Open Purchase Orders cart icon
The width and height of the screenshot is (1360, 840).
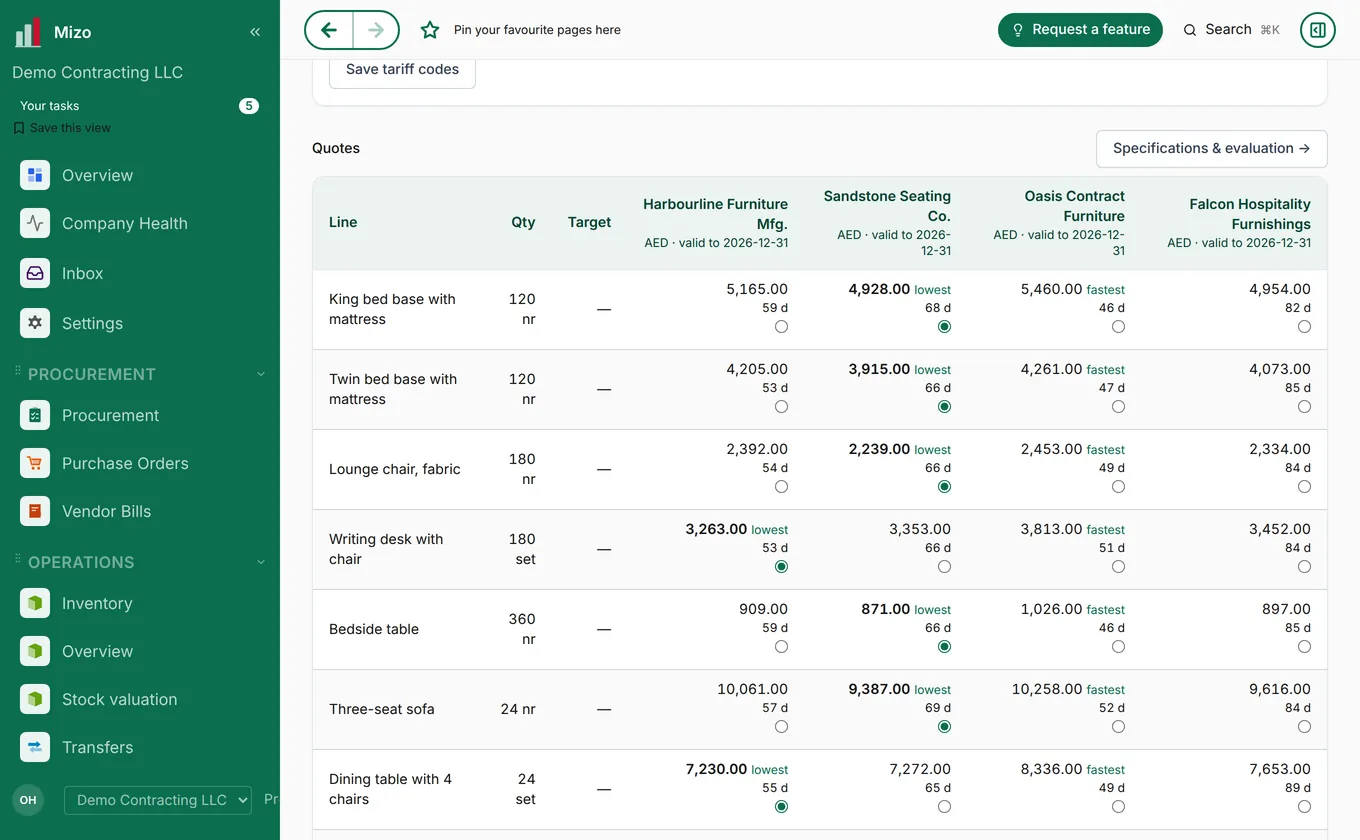click(x=35, y=463)
